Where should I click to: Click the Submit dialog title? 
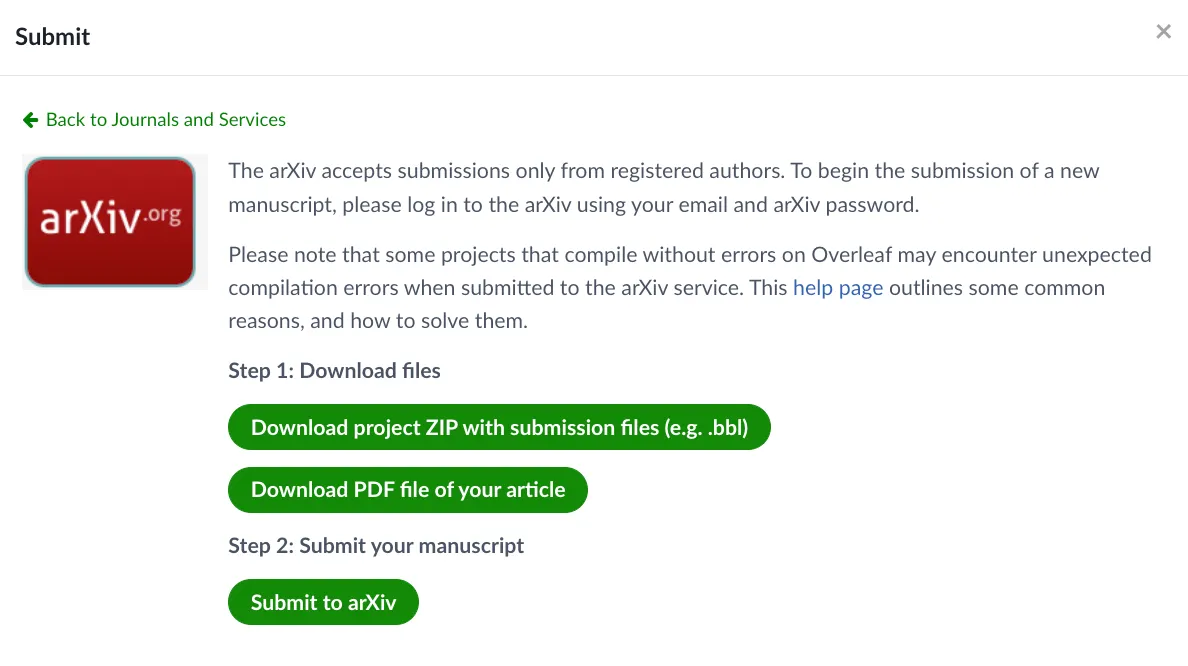pyautogui.click(x=53, y=37)
